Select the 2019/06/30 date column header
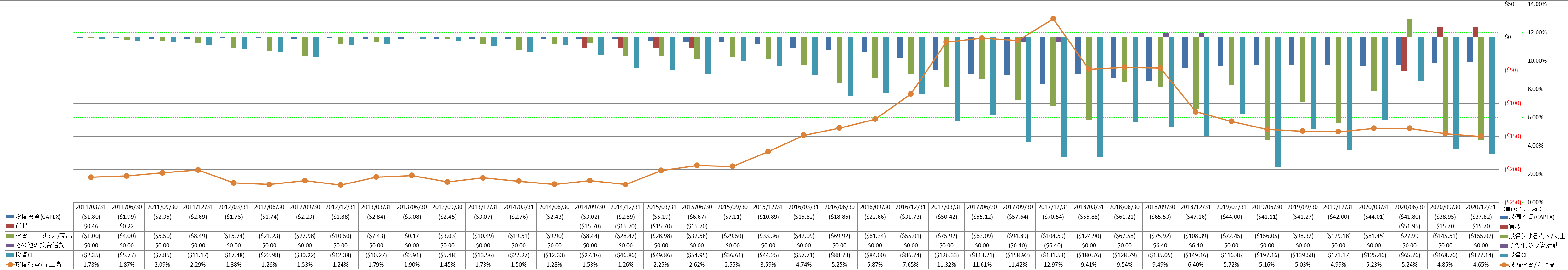Viewport: 1568px width, 270px height. click(1267, 207)
